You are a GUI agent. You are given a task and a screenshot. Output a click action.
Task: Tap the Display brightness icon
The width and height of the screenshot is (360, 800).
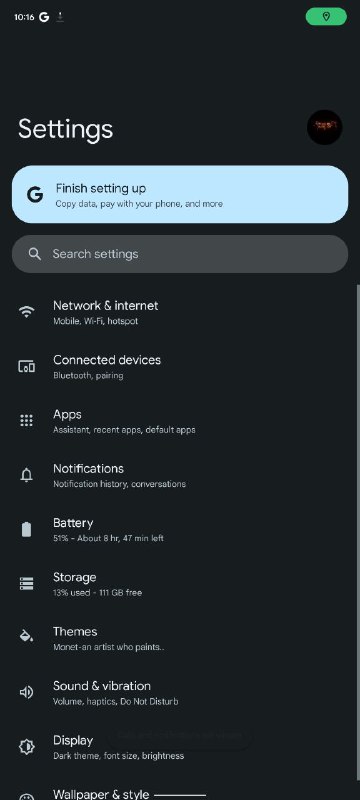coord(27,746)
